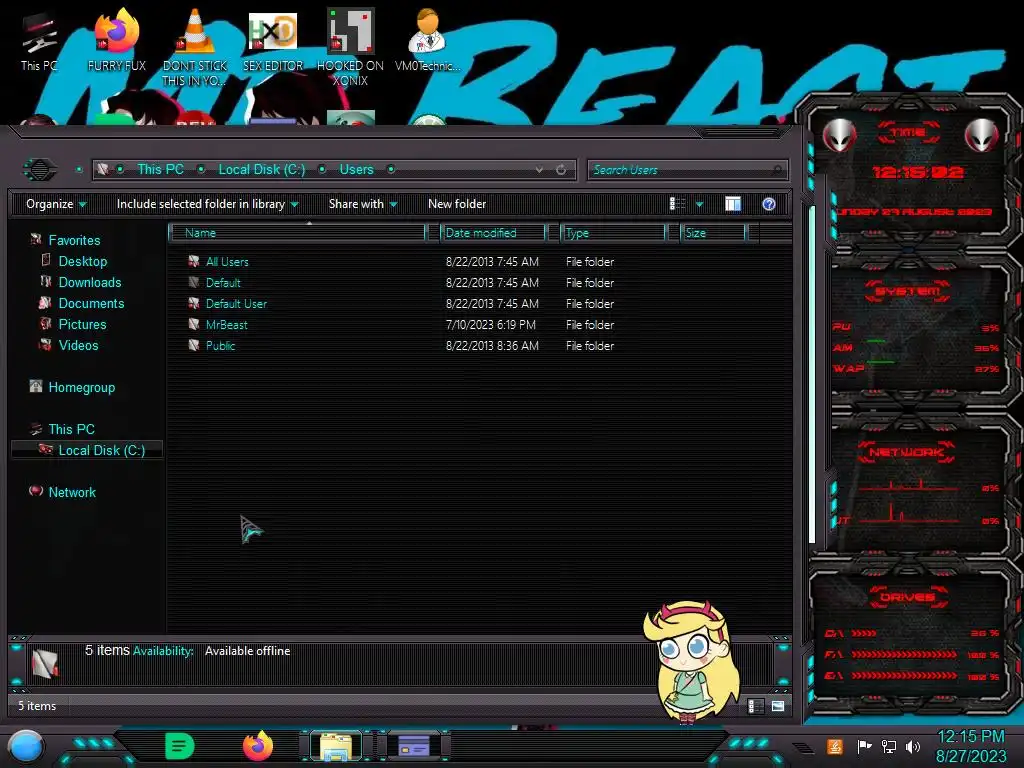
Task: Open the SEX EDITOR HxD shortcut
Action: click(273, 40)
